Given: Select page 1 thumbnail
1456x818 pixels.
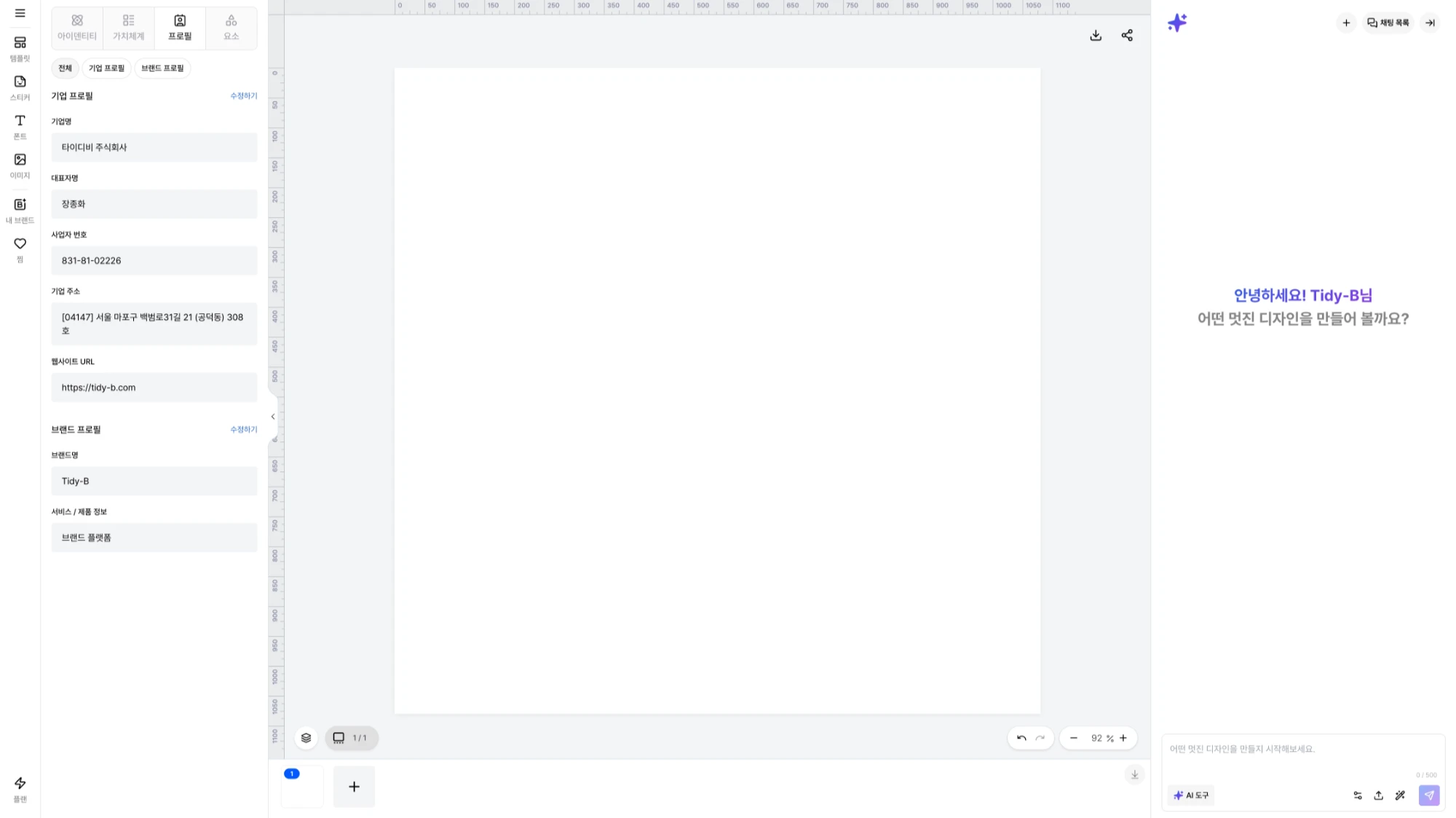Looking at the screenshot, I should click(302, 787).
